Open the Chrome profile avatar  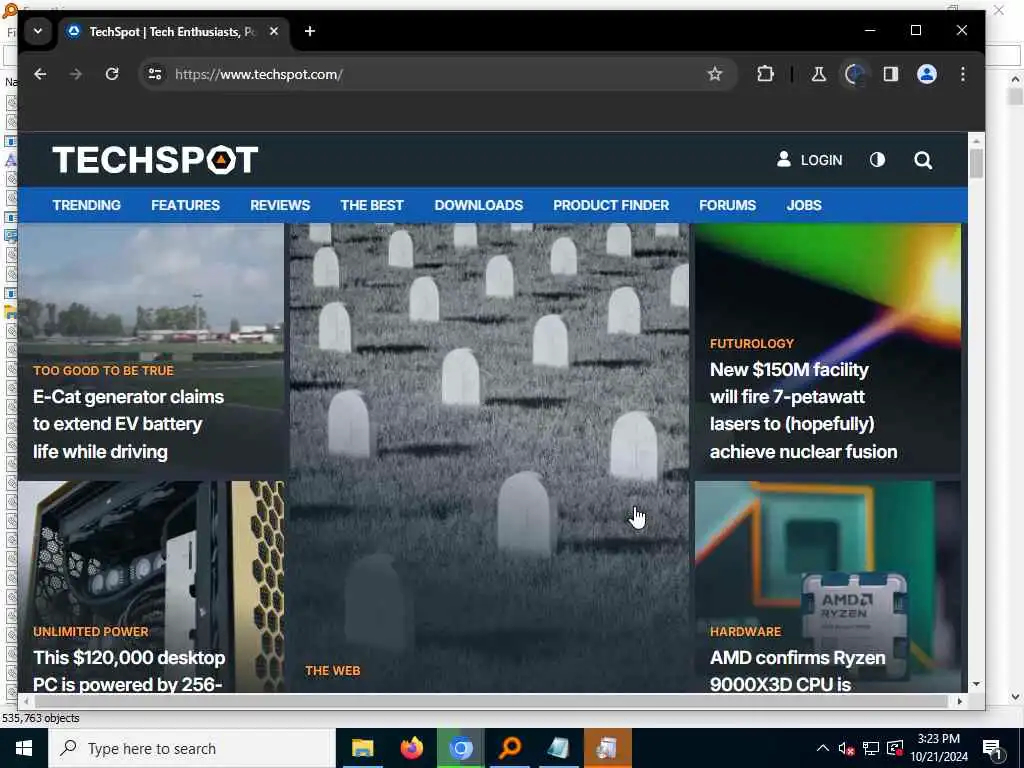(927, 74)
